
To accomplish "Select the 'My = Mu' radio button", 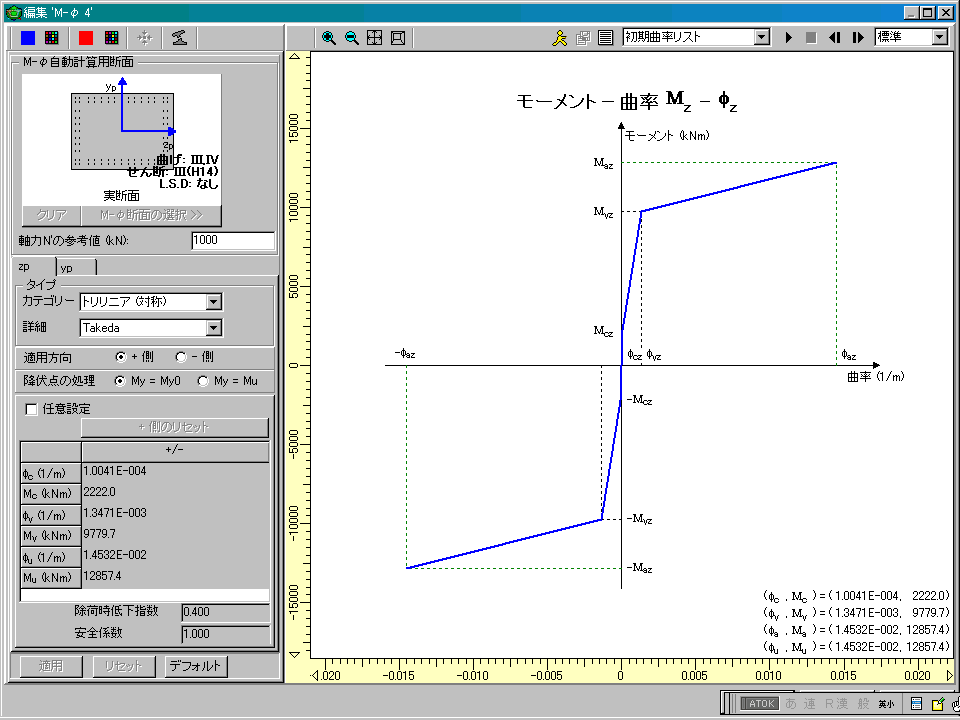I will pyautogui.click(x=203, y=381).
